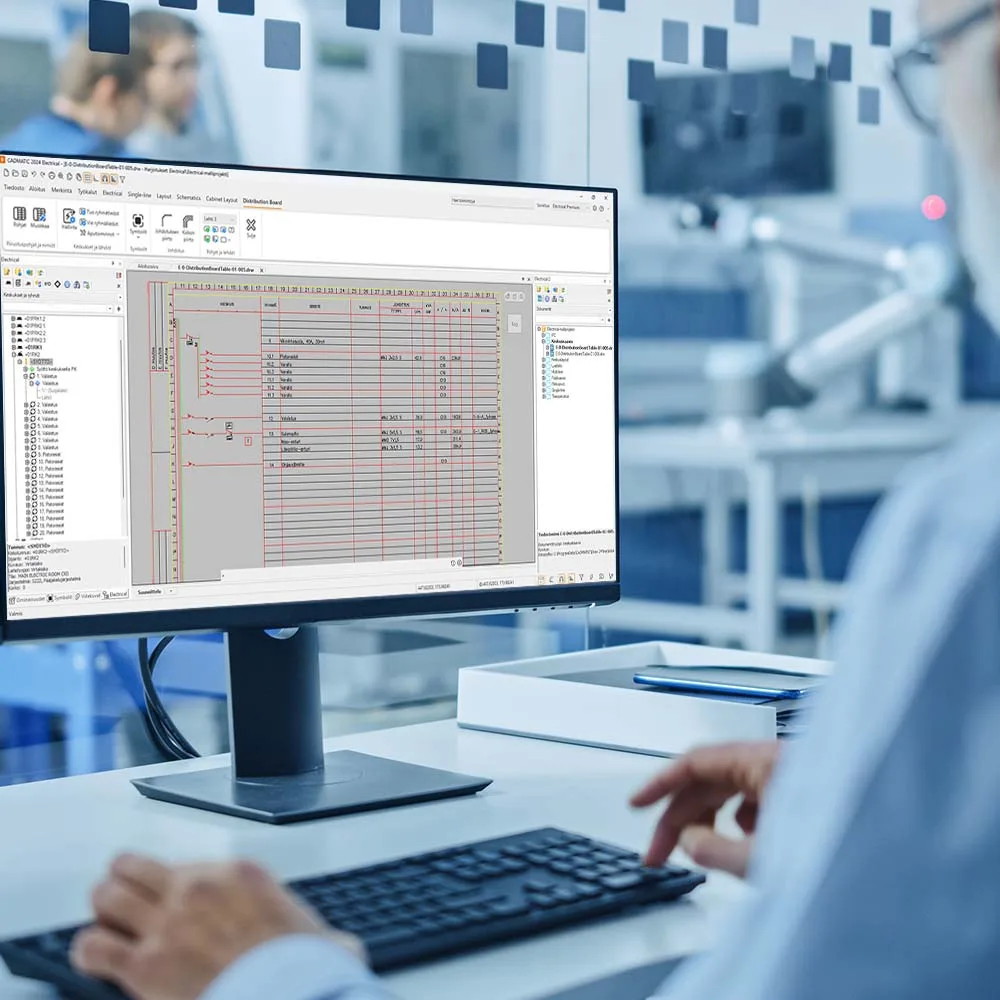Open the Lehti 1 sheet selector dropdown
1000x1000 pixels.
tap(219, 219)
